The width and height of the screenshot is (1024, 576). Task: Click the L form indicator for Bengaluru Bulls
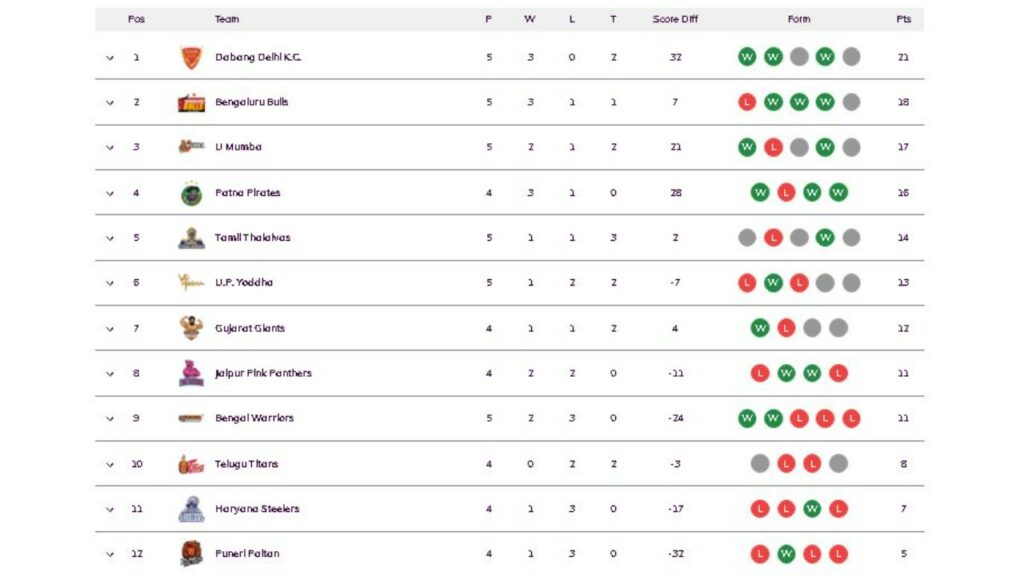pyautogui.click(x=746, y=102)
